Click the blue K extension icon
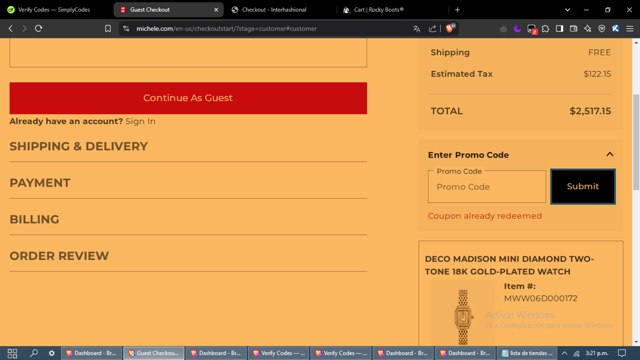 tap(616, 29)
